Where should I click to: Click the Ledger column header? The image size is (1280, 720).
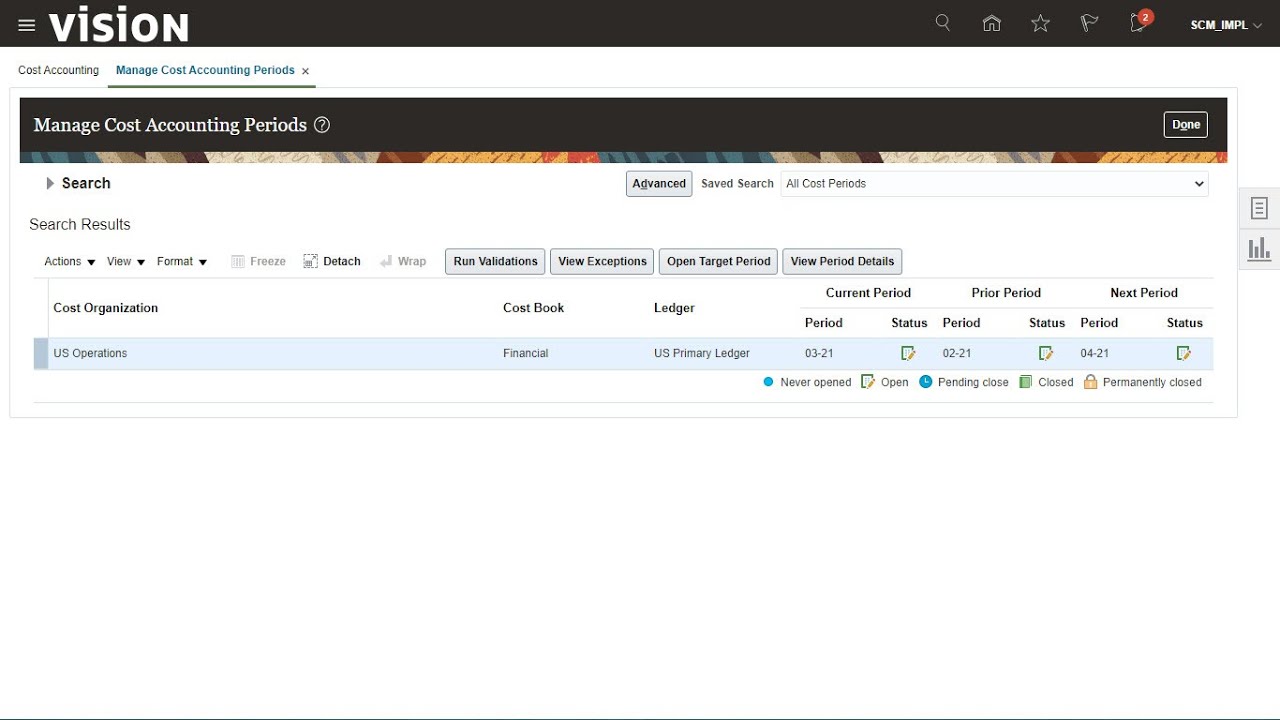[674, 308]
